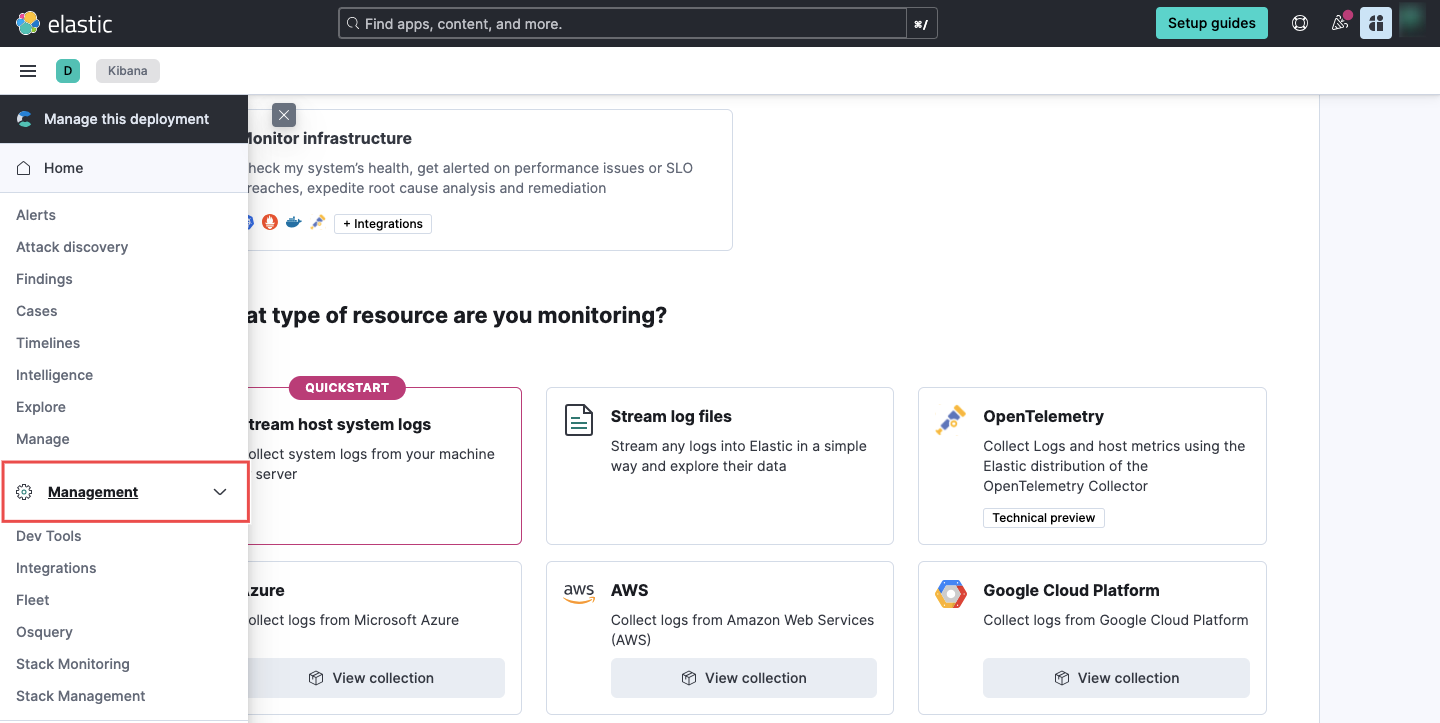Open the deployment switcher labeled D
This screenshot has height=723, width=1440.
coord(68,70)
